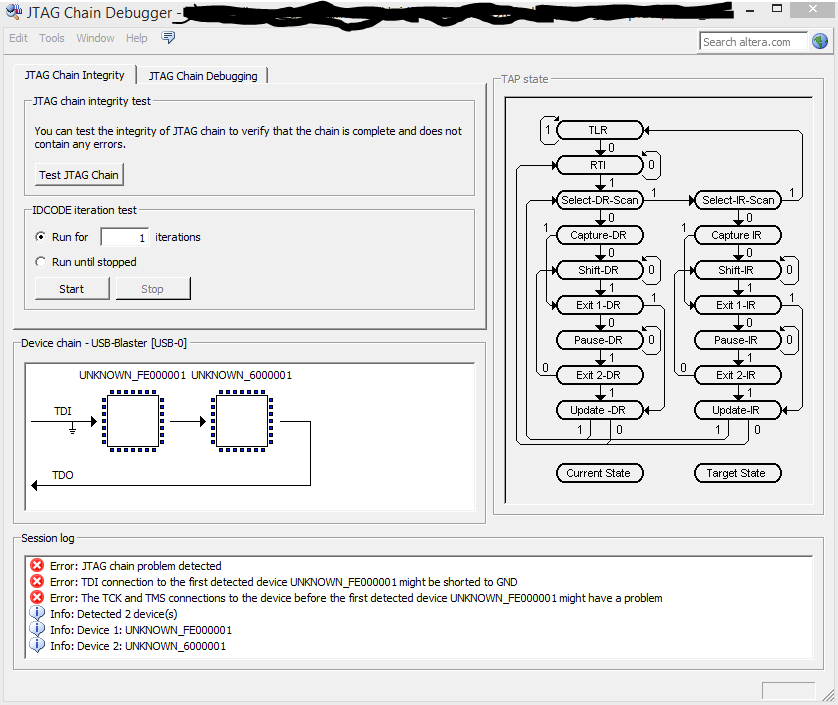
Task: Open the Help menu
Action: 136,38
